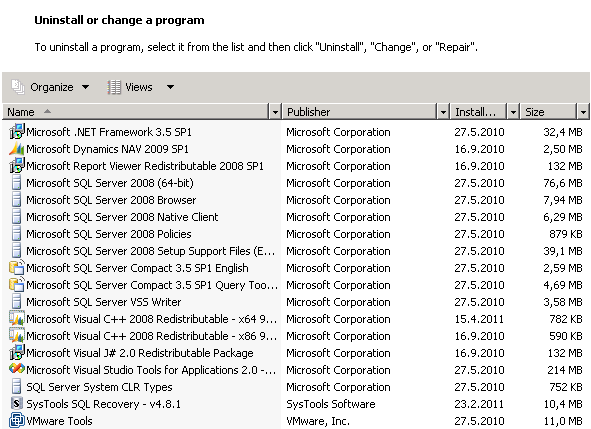This screenshot has width=591, height=429.
Task: Click the Visual C++ 2008 Redistributable x86 icon
Action: [17, 336]
